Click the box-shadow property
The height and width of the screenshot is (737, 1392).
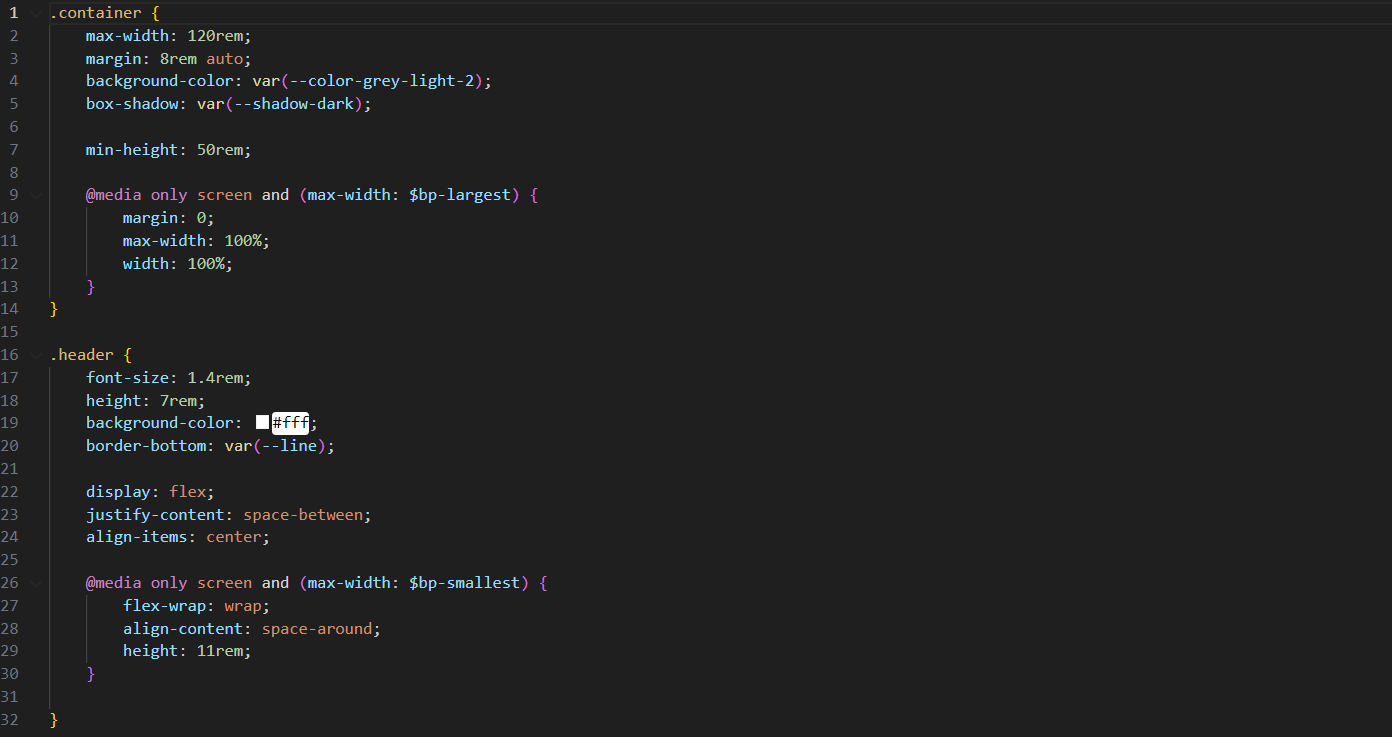tap(132, 104)
